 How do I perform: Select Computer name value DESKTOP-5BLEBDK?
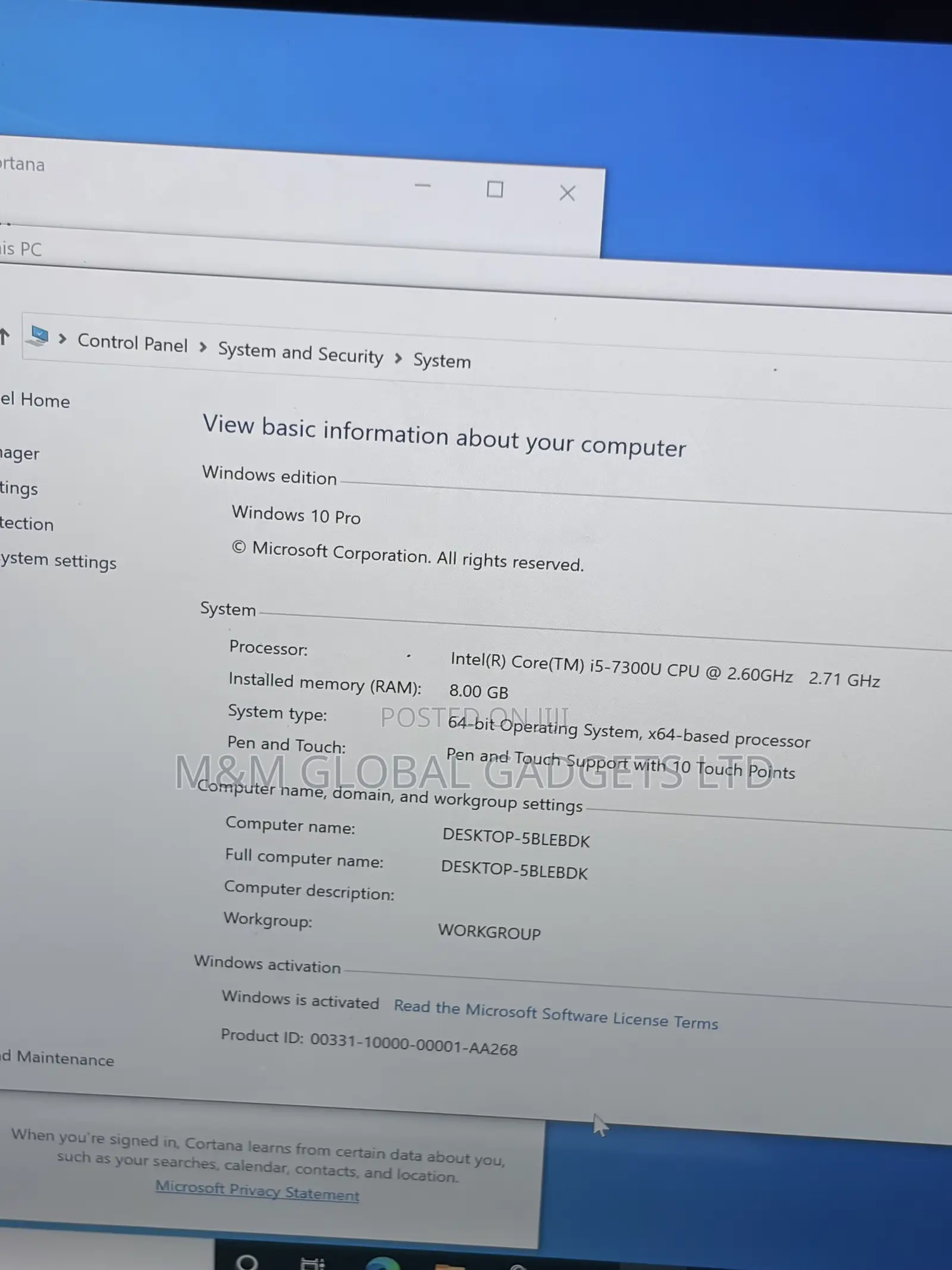pyautogui.click(x=516, y=837)
